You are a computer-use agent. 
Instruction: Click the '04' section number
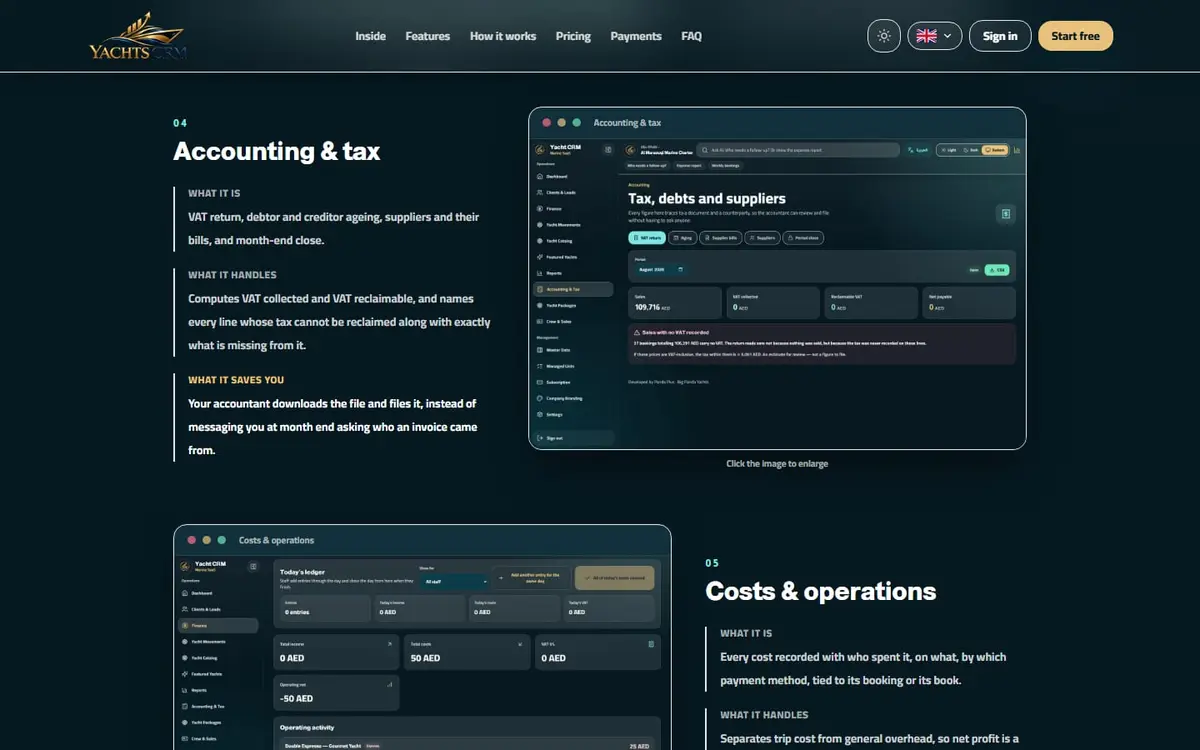(x=180, y=123)
